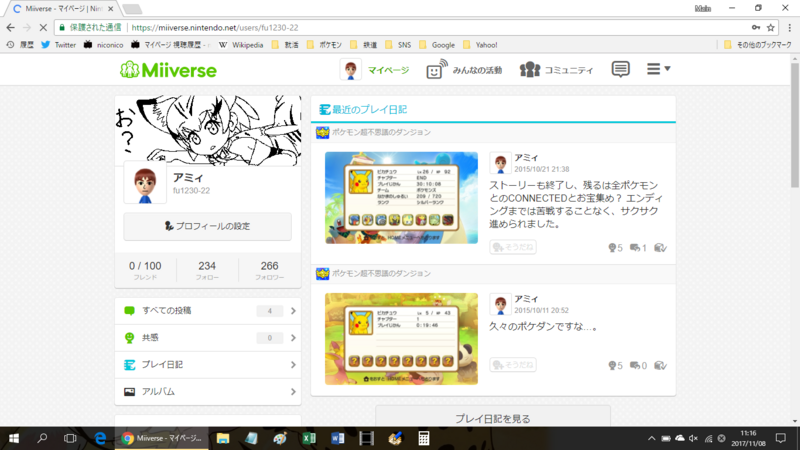Open マイページ in the top navigation
The image size is (800, 450).
[x=374, y=70]
